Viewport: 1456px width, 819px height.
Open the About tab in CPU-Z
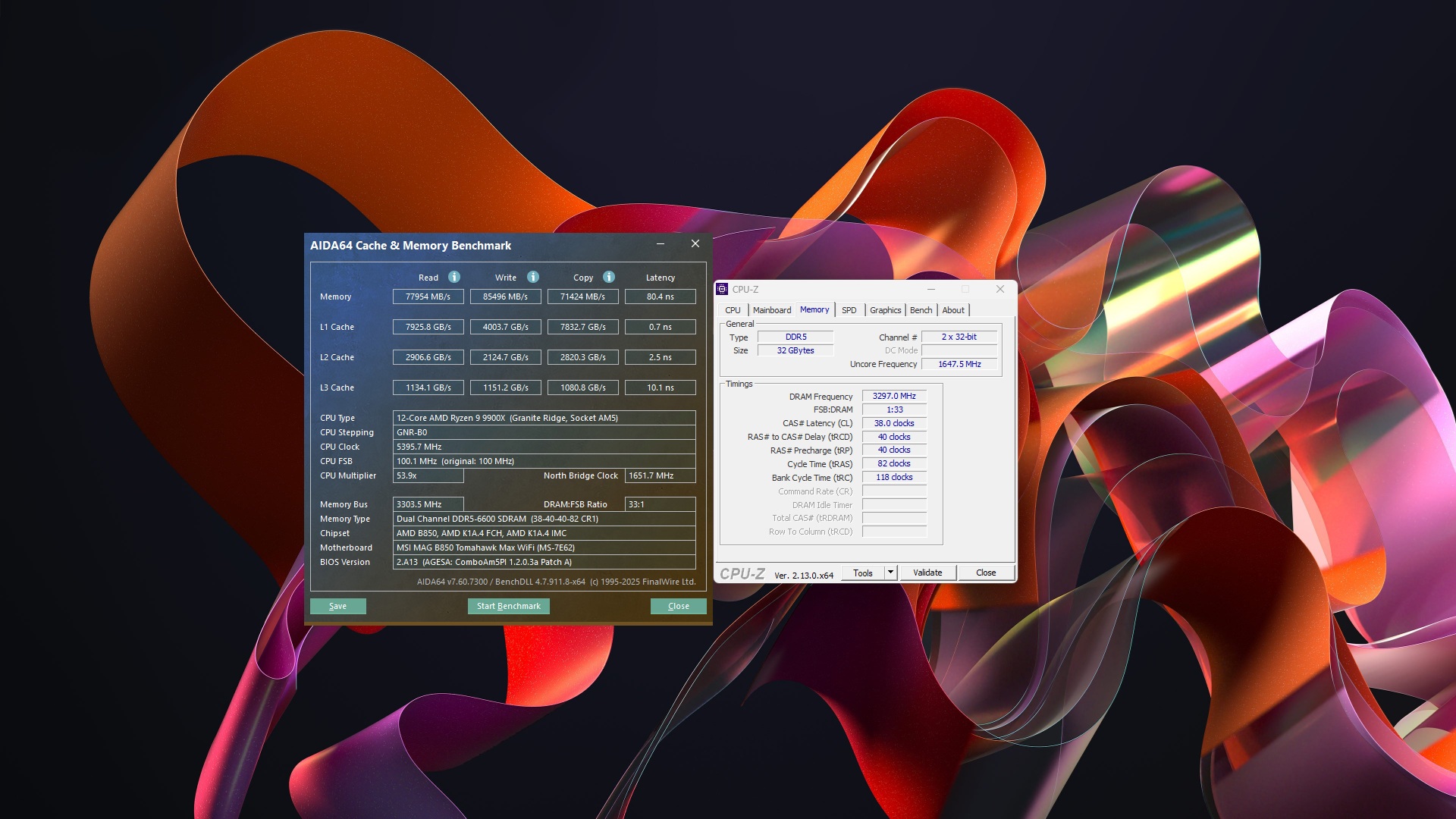pos(954,310)
